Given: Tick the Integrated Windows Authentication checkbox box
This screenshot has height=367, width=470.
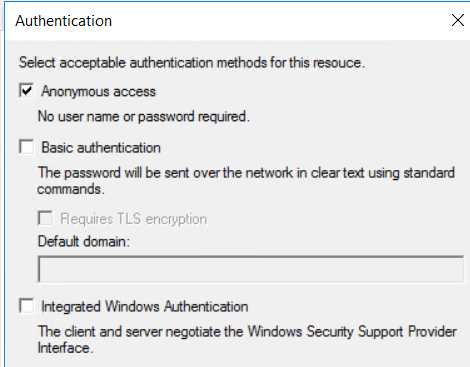Looking at the screenshot, I should pos(26,305).
